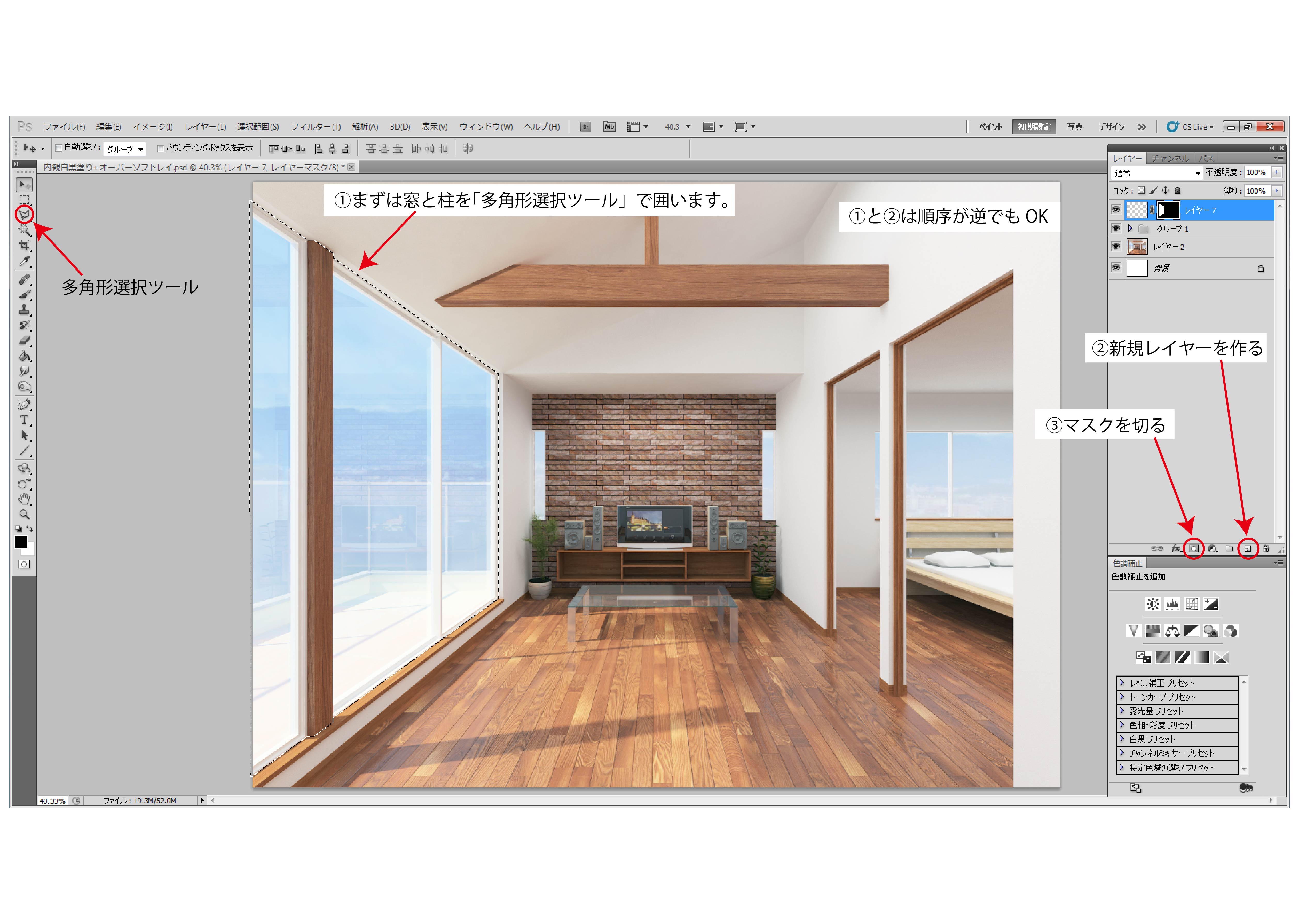This screenshot has width=1299, height=924.
Task: Click the Add layer mask icon
Action: 1194,548
